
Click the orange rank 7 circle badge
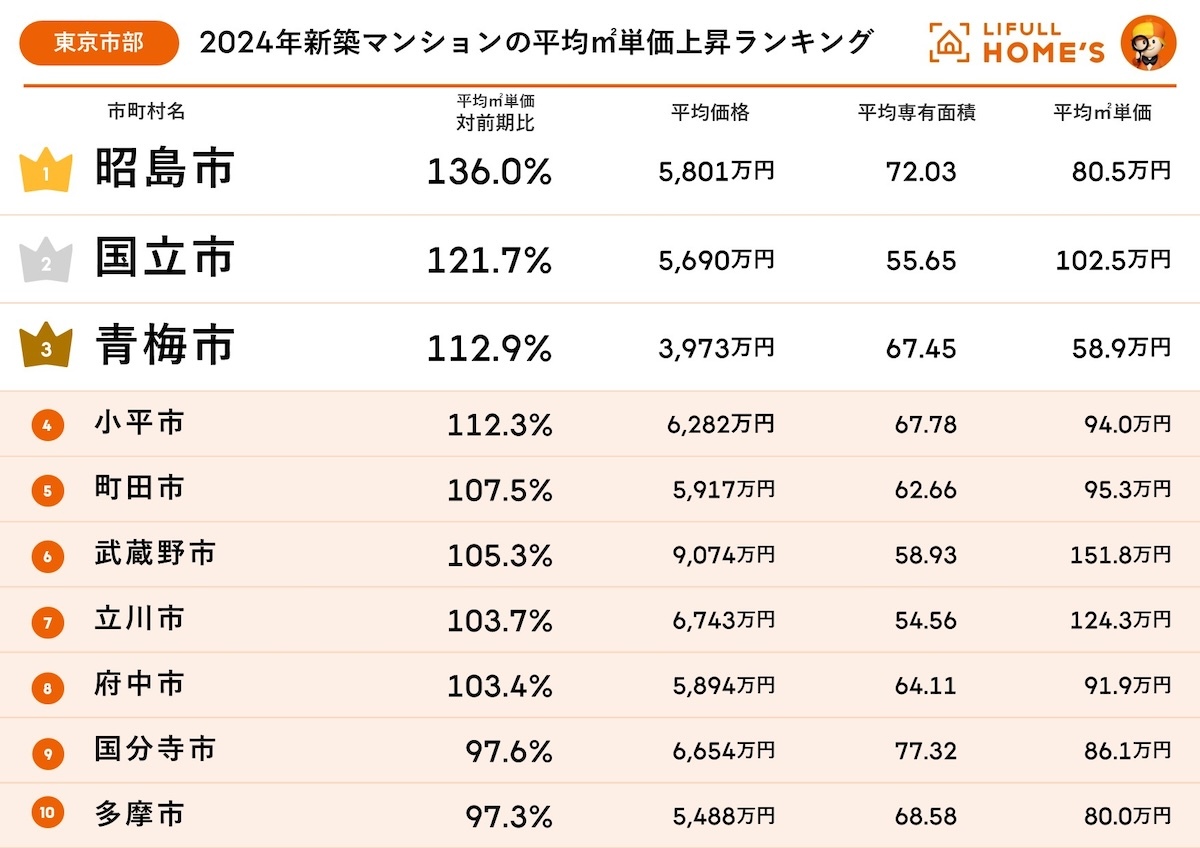tap(47, 622)
